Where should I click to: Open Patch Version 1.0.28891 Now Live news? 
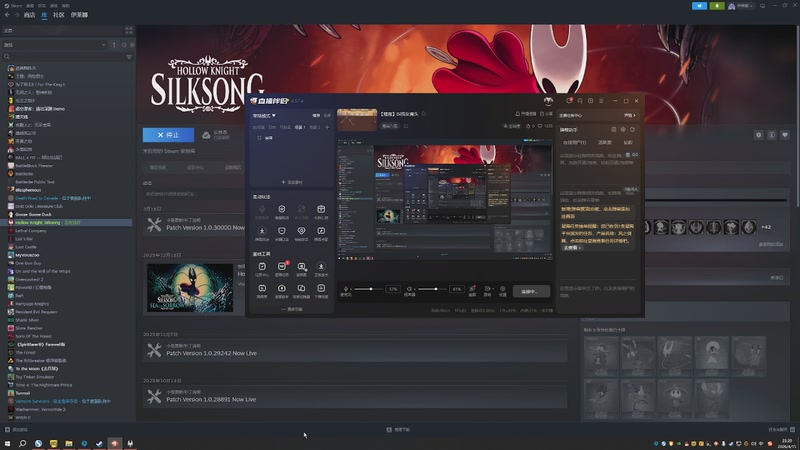click(x=355, y=396)
